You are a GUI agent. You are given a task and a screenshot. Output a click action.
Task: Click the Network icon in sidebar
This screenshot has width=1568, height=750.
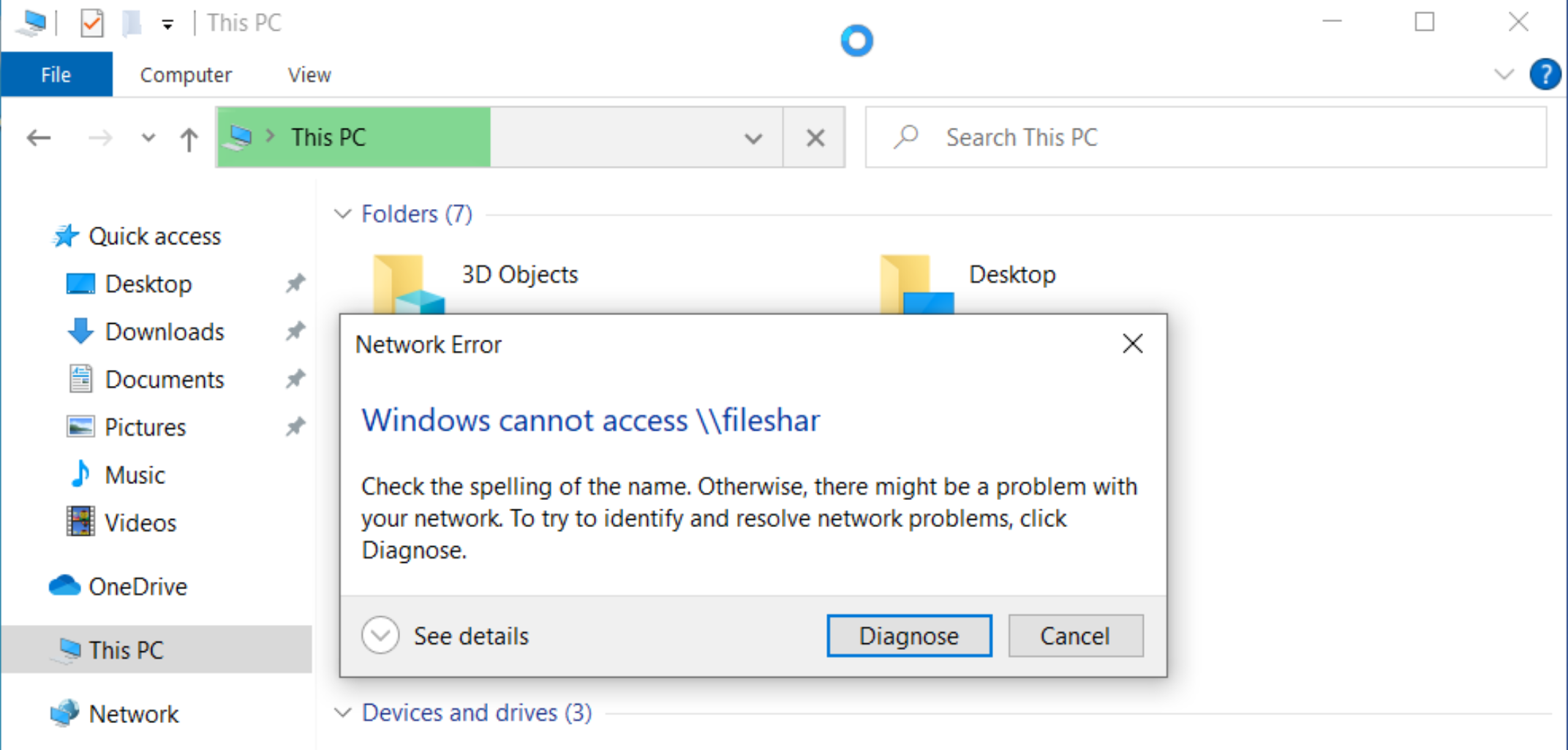click(x=64, y=713)
